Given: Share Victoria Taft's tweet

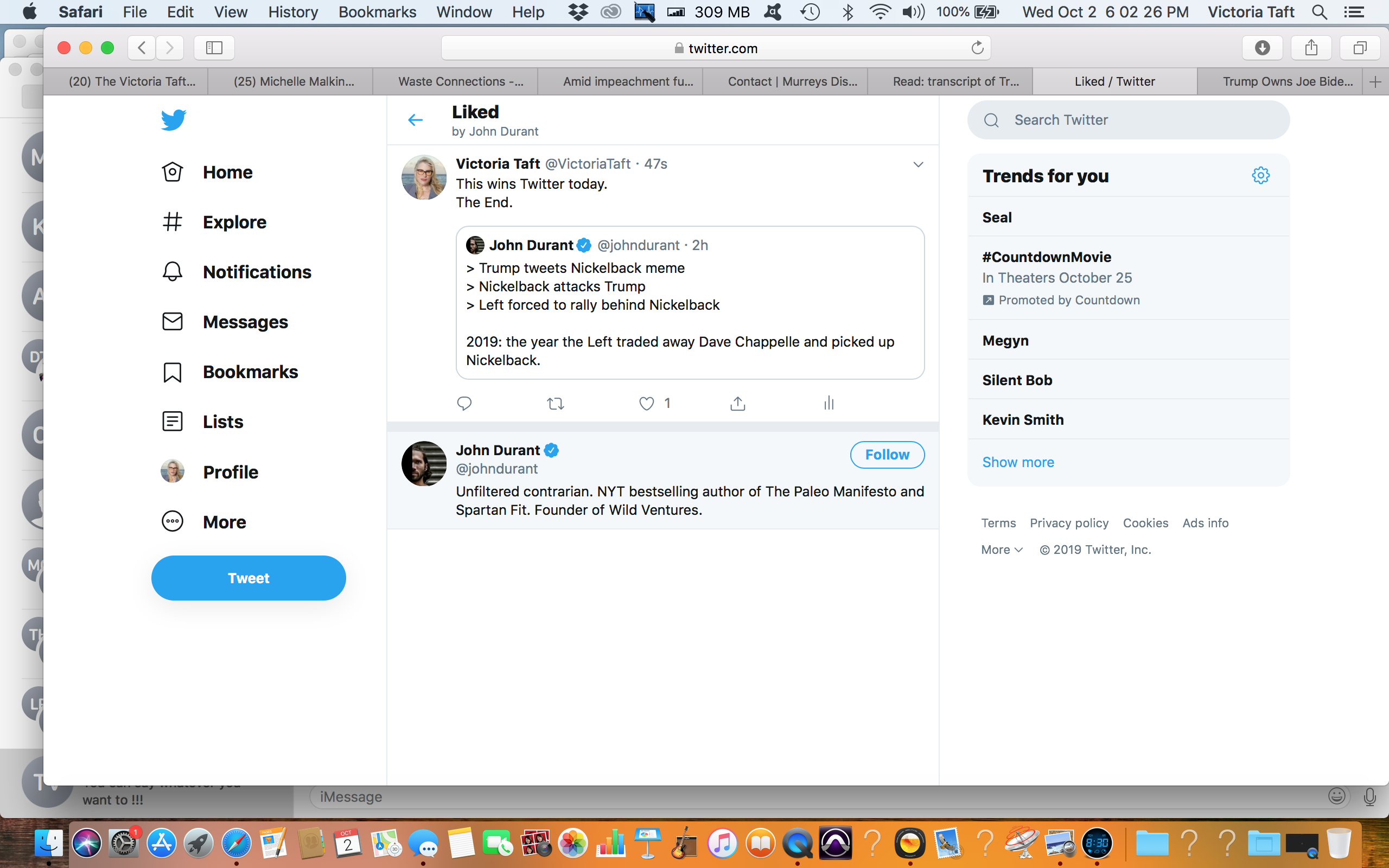Looking at the screenshot, I should pyautogui.click(x=737, y=404).
